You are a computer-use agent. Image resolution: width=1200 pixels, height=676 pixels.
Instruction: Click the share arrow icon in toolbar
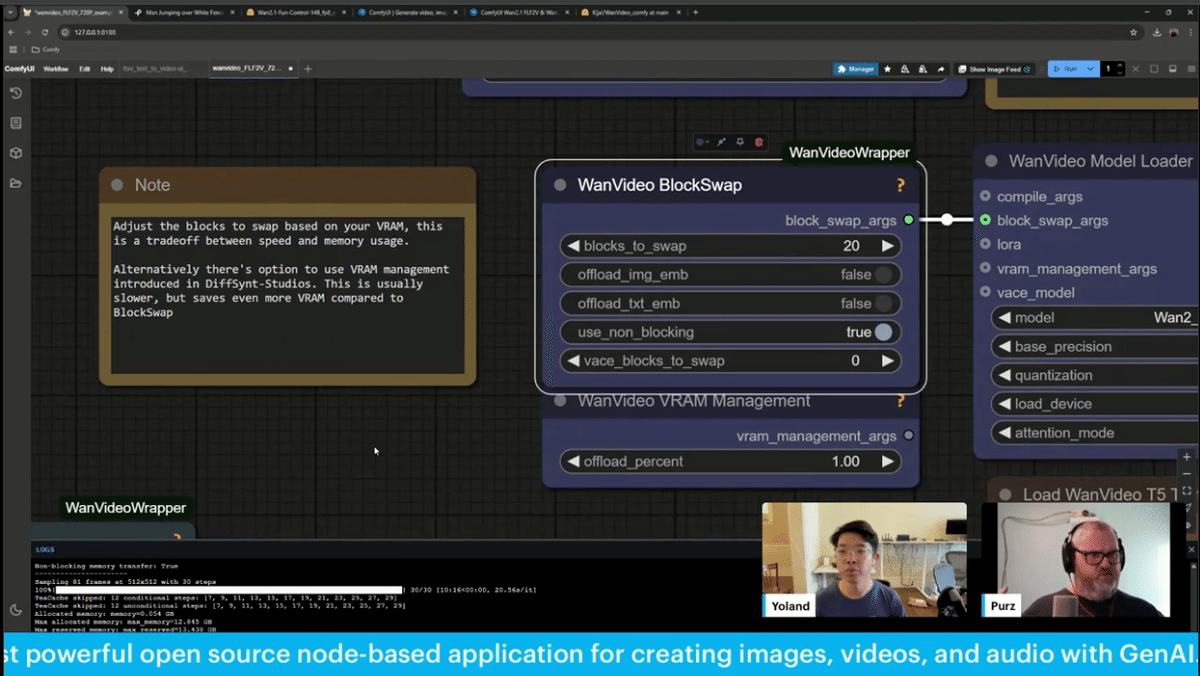pyautogui.click(x=940, y=69)
